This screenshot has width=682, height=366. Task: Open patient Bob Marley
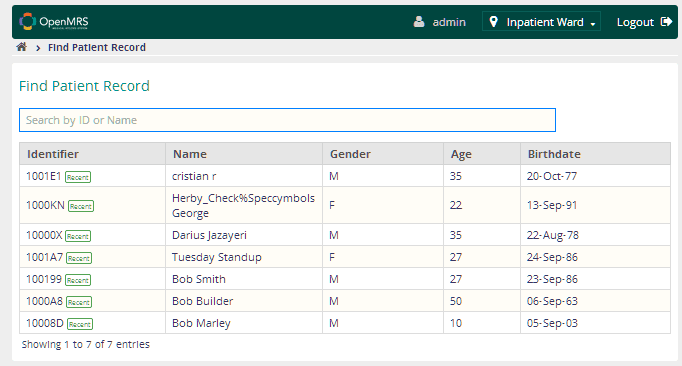click(x=201, y=323)
